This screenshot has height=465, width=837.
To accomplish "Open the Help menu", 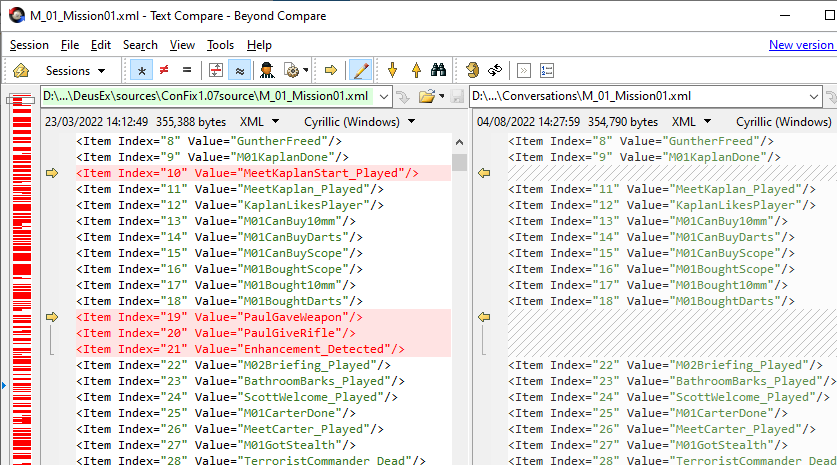I will click(259, 45).
